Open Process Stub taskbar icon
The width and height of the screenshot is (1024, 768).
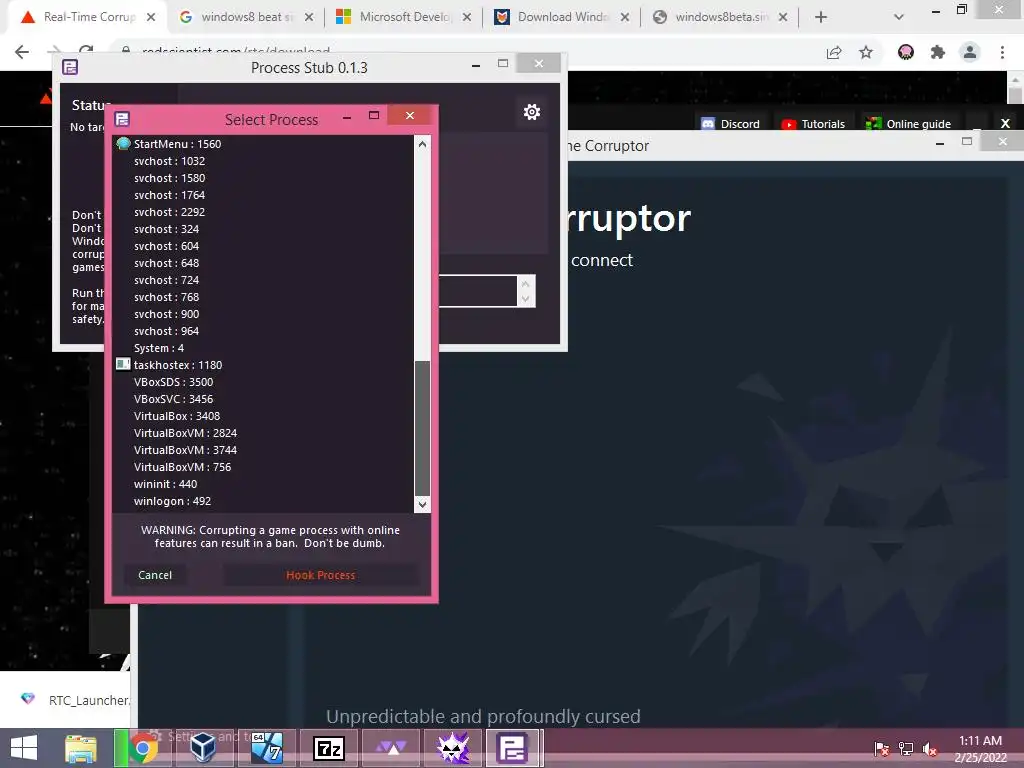(512, 748)
